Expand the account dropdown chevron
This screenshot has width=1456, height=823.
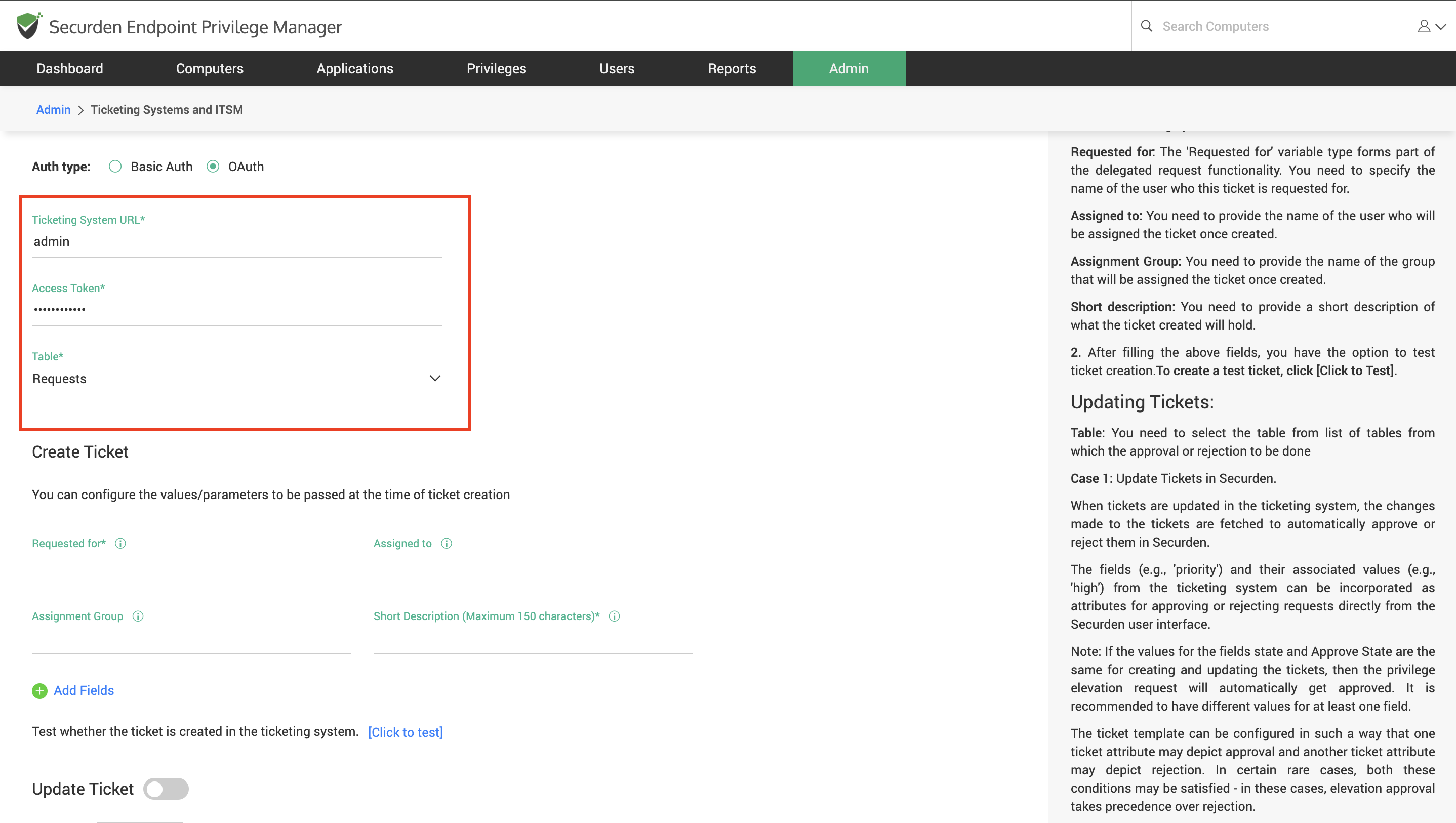[x=1441, y=26]
